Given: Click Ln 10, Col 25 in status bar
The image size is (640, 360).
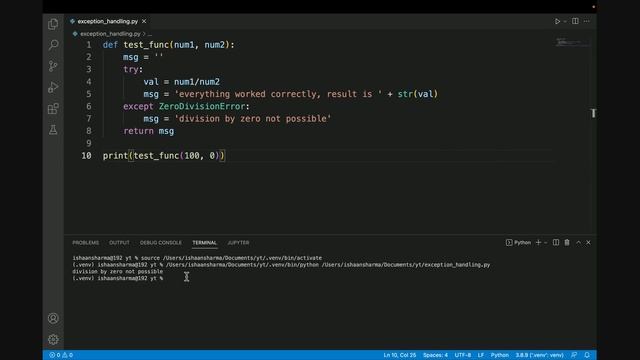Looking at the screenshot, I should point(400,355).
